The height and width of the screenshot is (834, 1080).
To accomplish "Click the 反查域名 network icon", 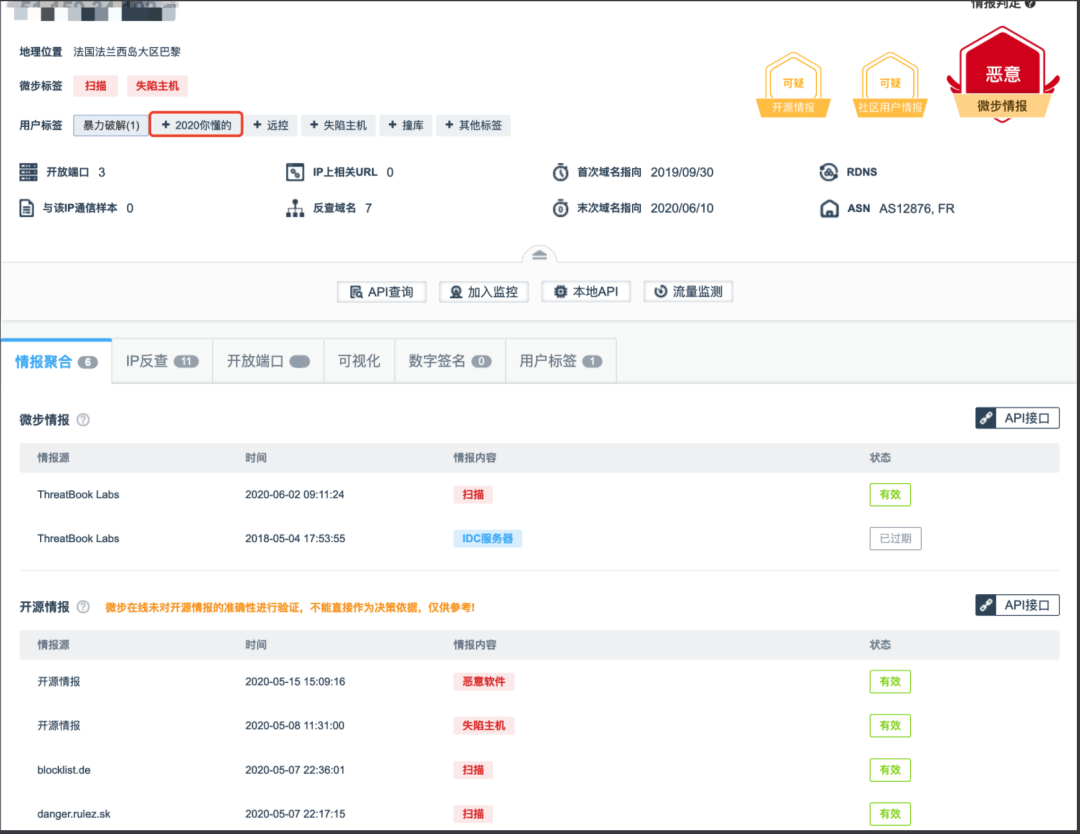I will [x=296, y=208].
